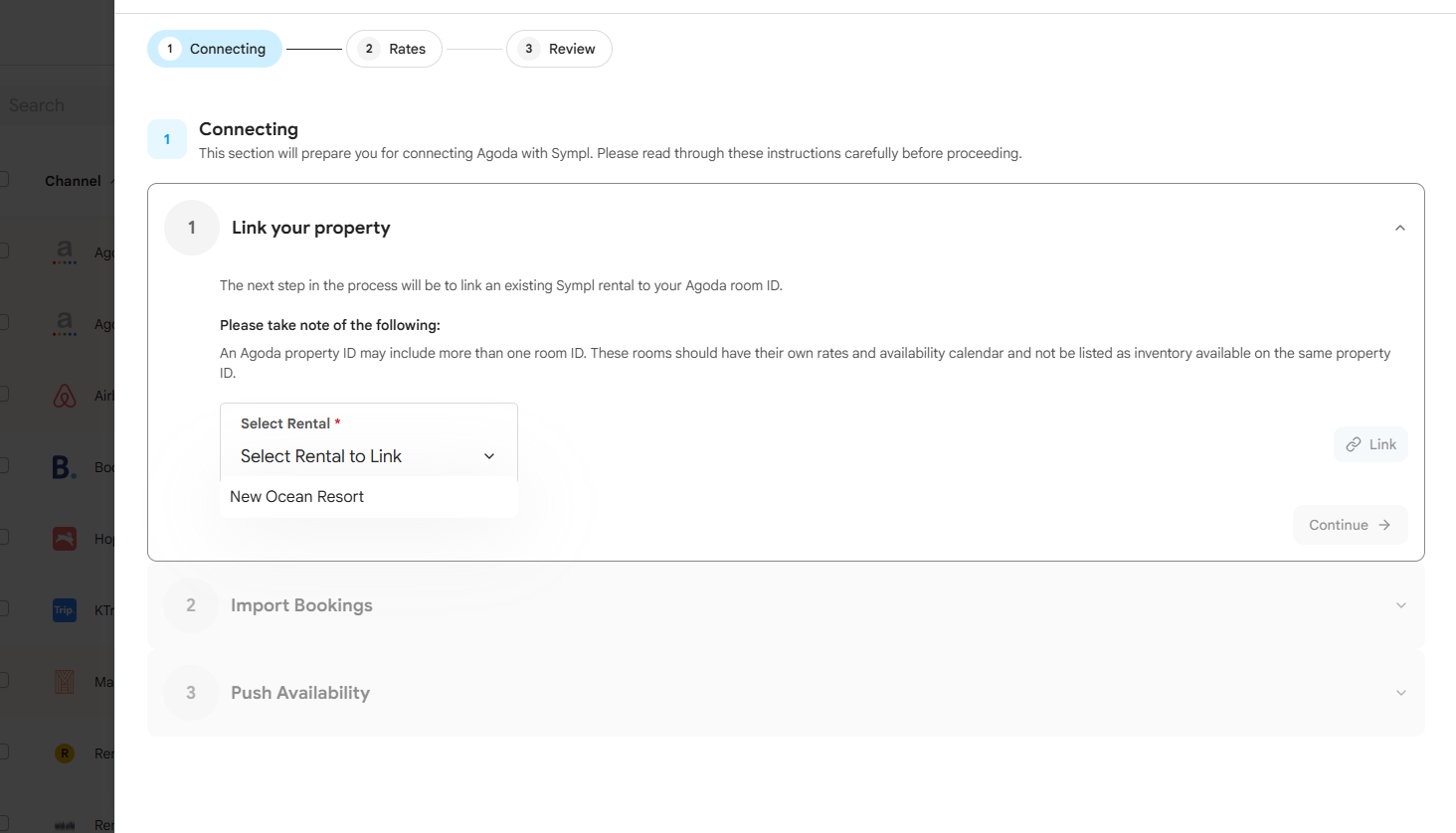Click the Link your property heading
The image size is (1456, 833).
(x=311, y=228)
